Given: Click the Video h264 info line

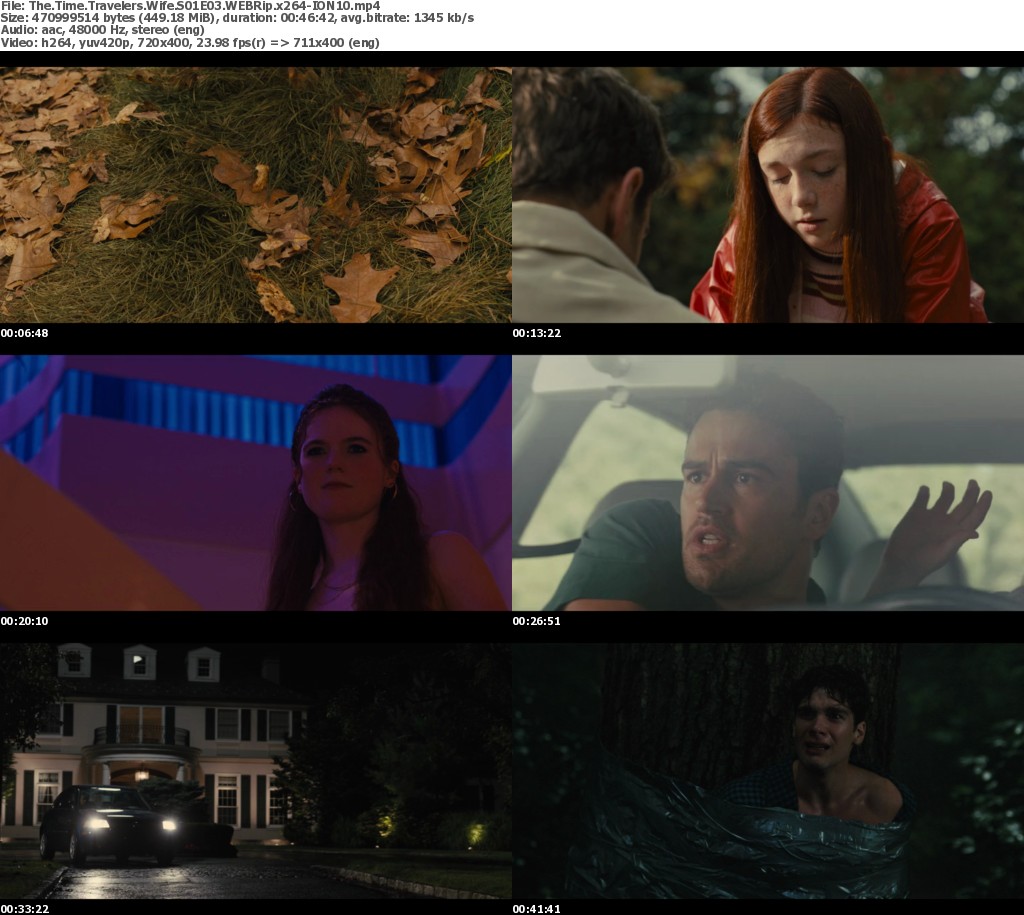Looking at the screenshot, I should pyautogui.click(x=190, y=42).
